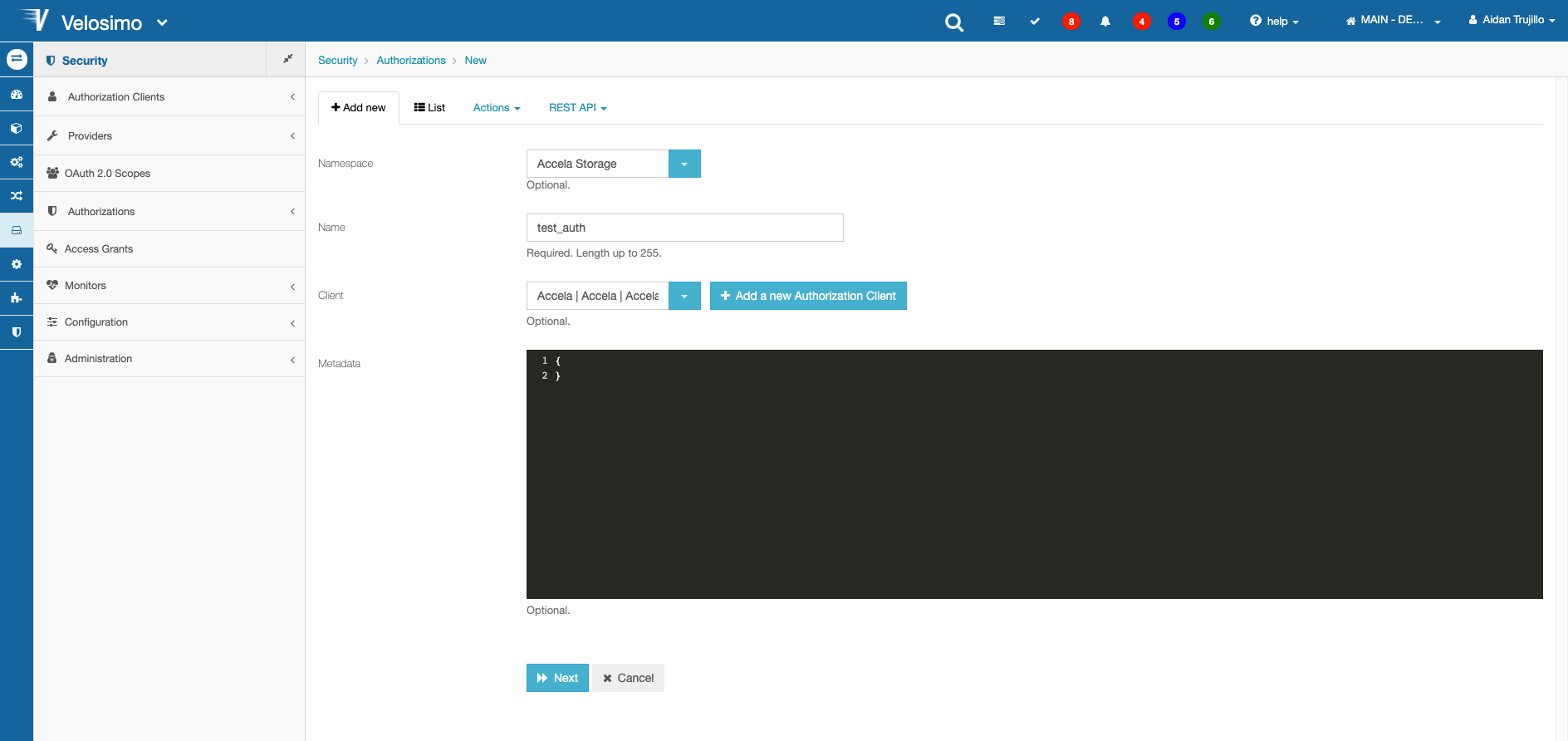Click the checkmark tasks icon in header
The image size is (1568, 741).
click(x=1035, y=21)
